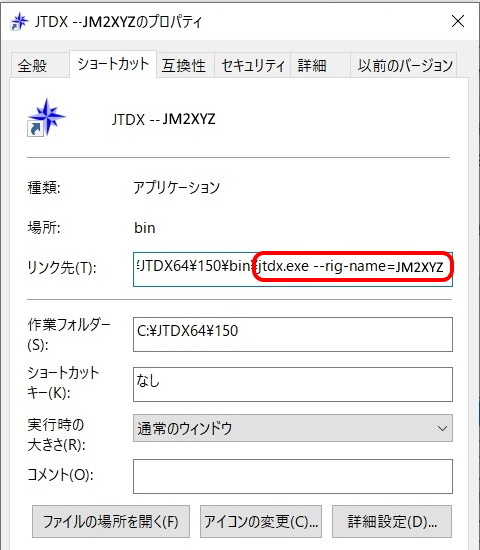The height and width of the screenshot is (550, 480).
Task: Click the 実行時の大きさ(R): label
Action: 56,435
